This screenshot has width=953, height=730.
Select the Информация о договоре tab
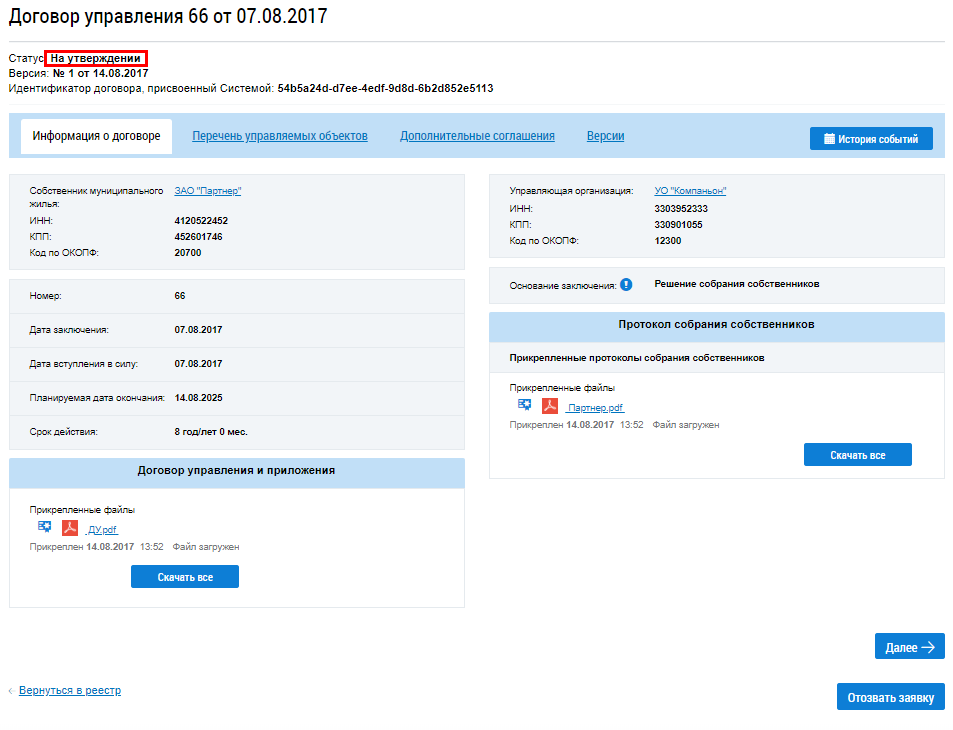[x=97, y=136]
